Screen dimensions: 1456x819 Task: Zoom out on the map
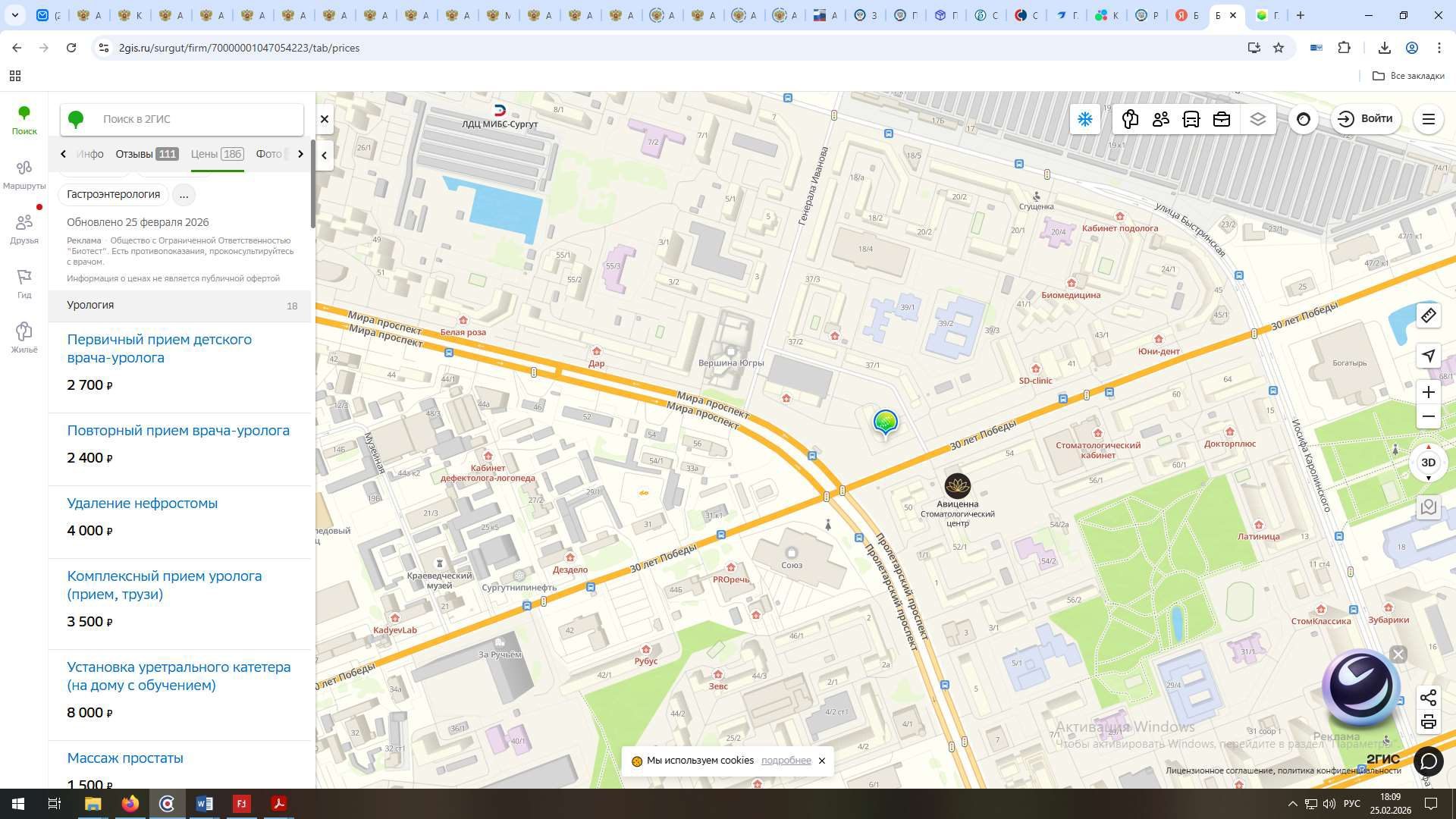point(1429,416)
